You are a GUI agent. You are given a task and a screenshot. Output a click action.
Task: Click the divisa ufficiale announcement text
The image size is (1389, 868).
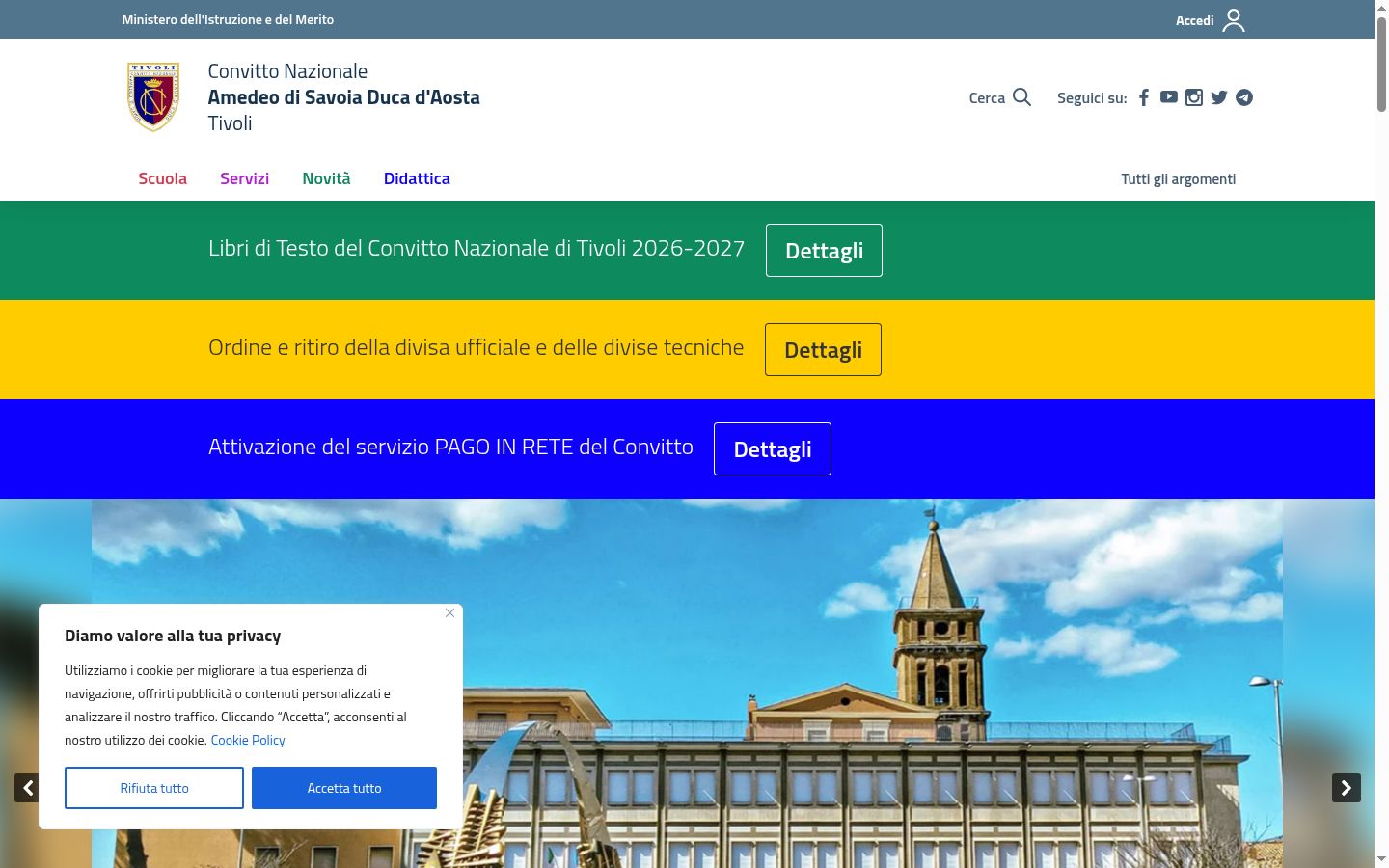pyautogui.click(x=477, y=348)
